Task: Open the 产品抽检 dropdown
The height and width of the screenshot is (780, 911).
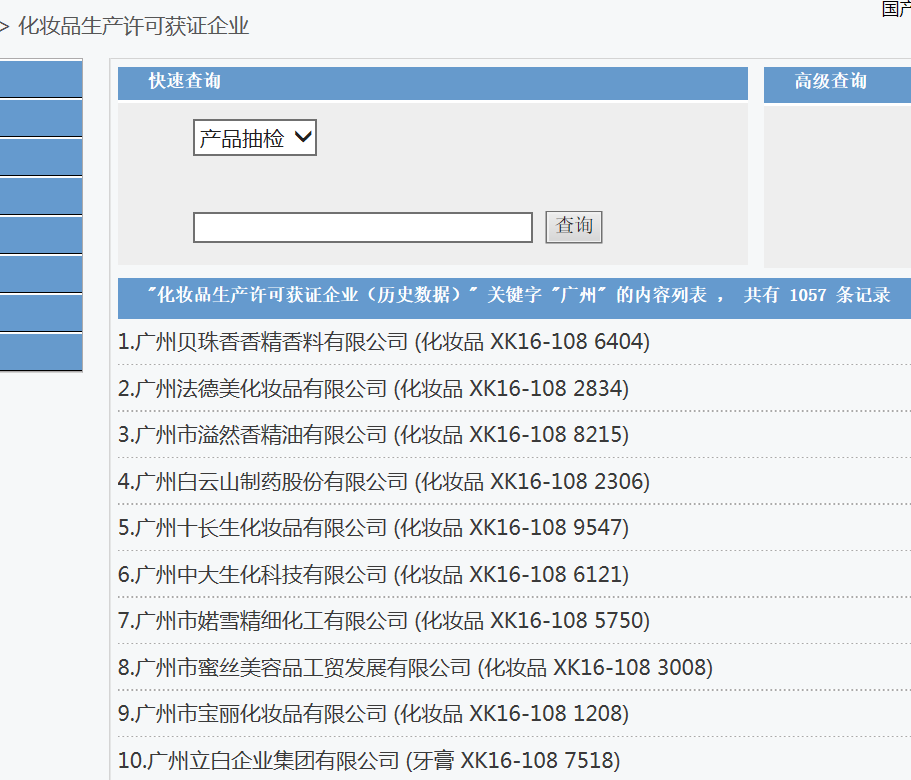Action: tap(254, 138)
